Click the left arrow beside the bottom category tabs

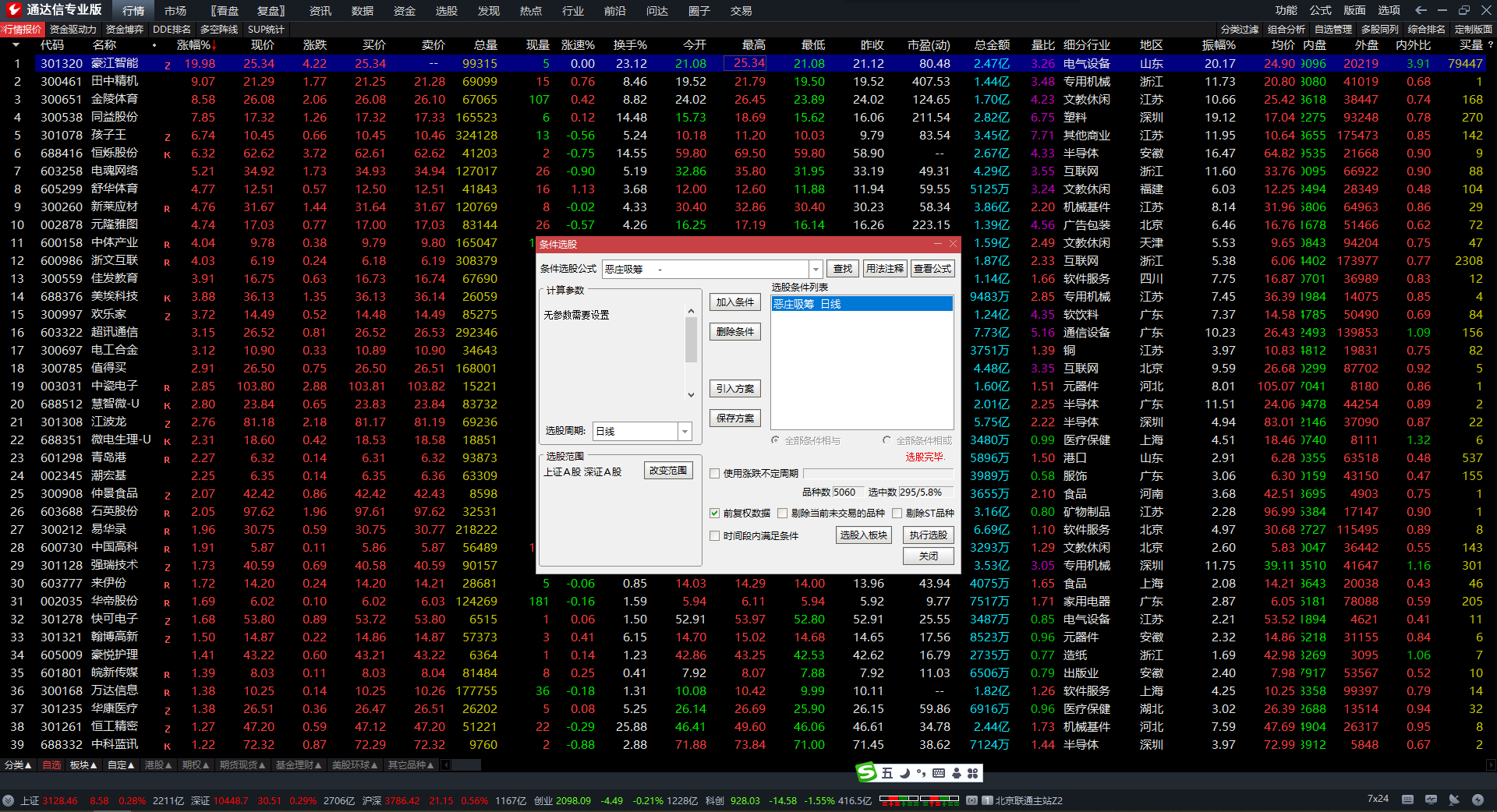(x=446, y=765)
